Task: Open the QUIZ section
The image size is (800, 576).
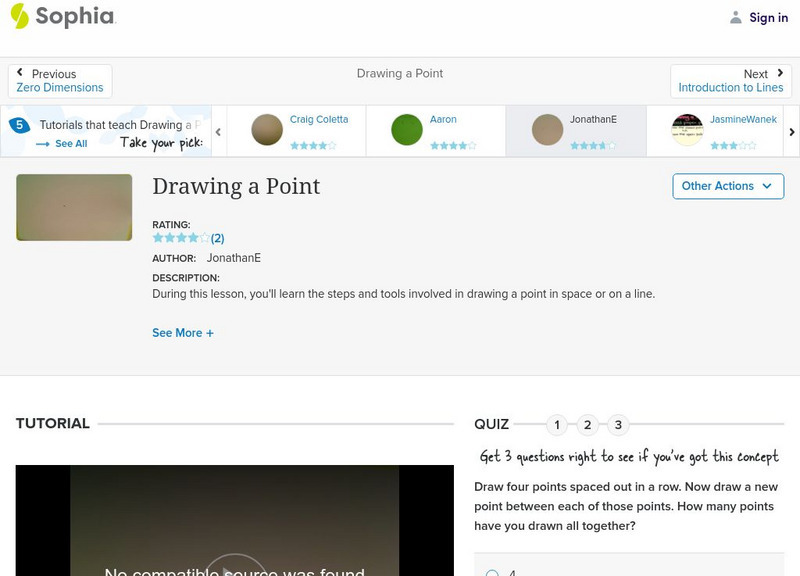Action: point(491,424)
